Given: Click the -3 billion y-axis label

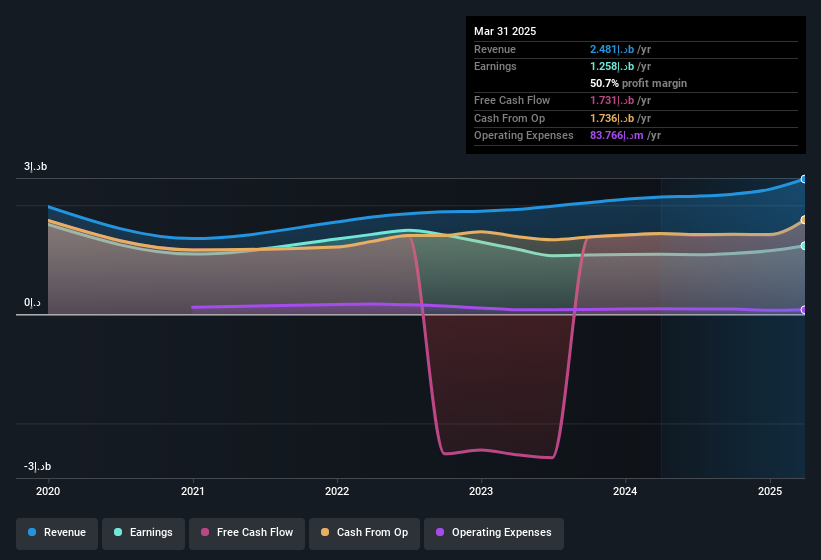Looking at the screenshot, I should pos(38,466).
